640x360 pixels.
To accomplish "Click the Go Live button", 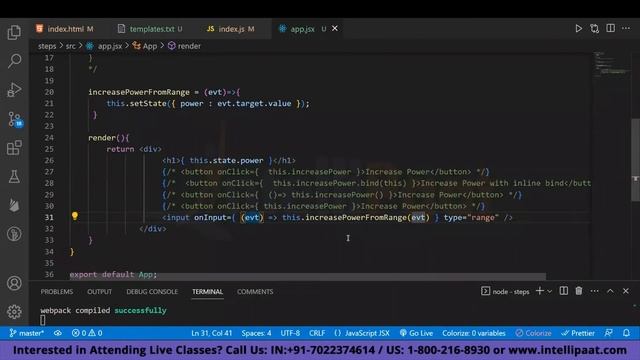I will 416,333.
